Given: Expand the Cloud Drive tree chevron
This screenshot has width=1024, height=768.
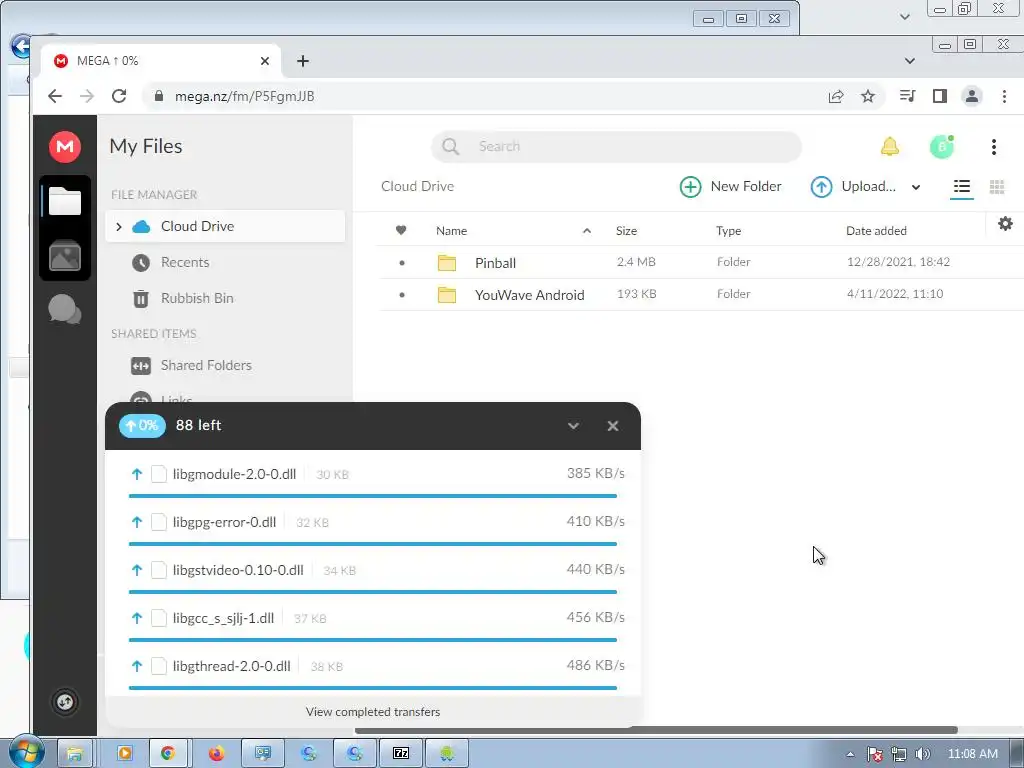Looking at the screenshot, I should (118, 227).
